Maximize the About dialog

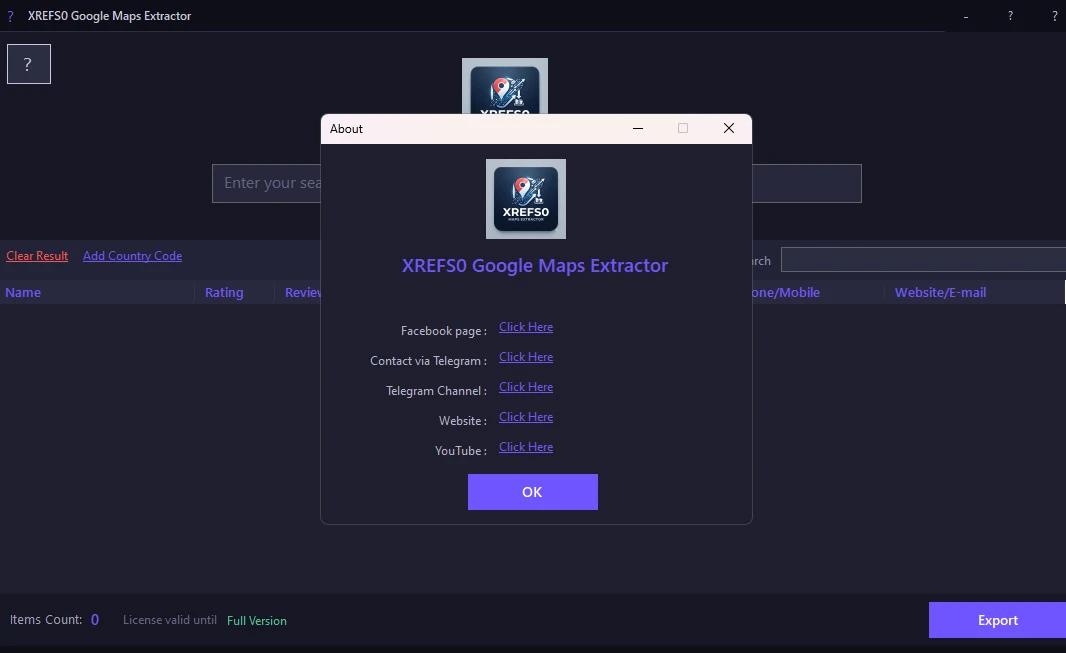click(683, 128)
